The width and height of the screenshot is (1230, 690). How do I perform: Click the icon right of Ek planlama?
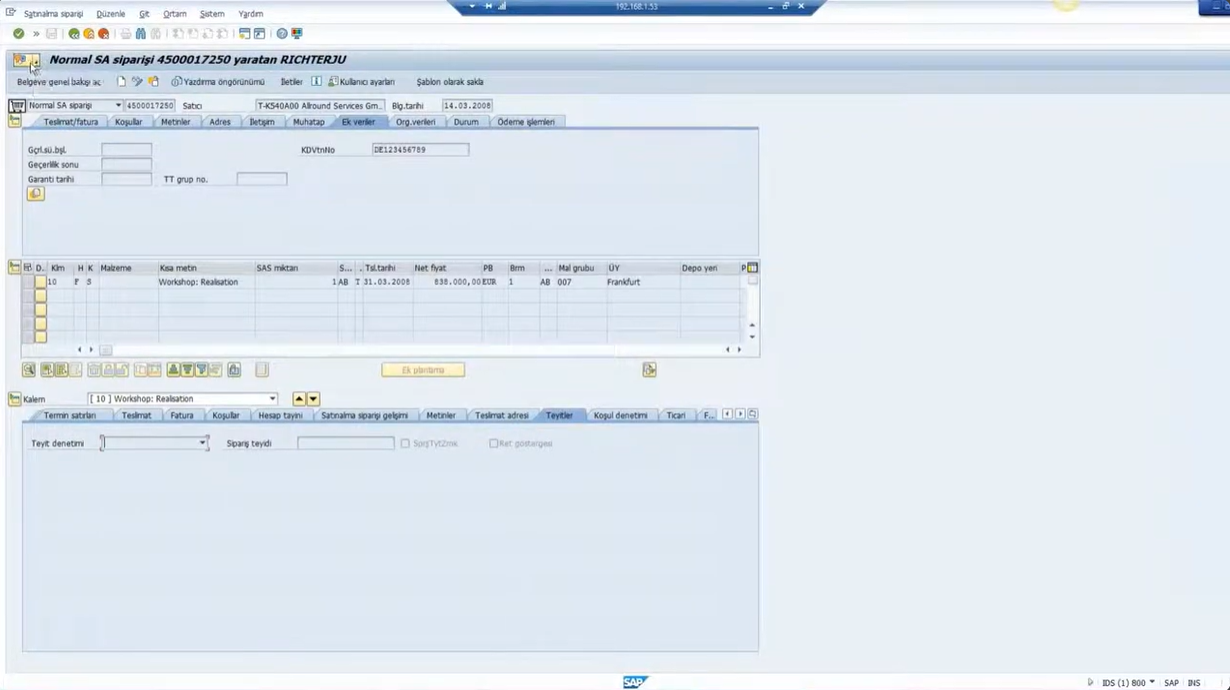coord(649,370)
